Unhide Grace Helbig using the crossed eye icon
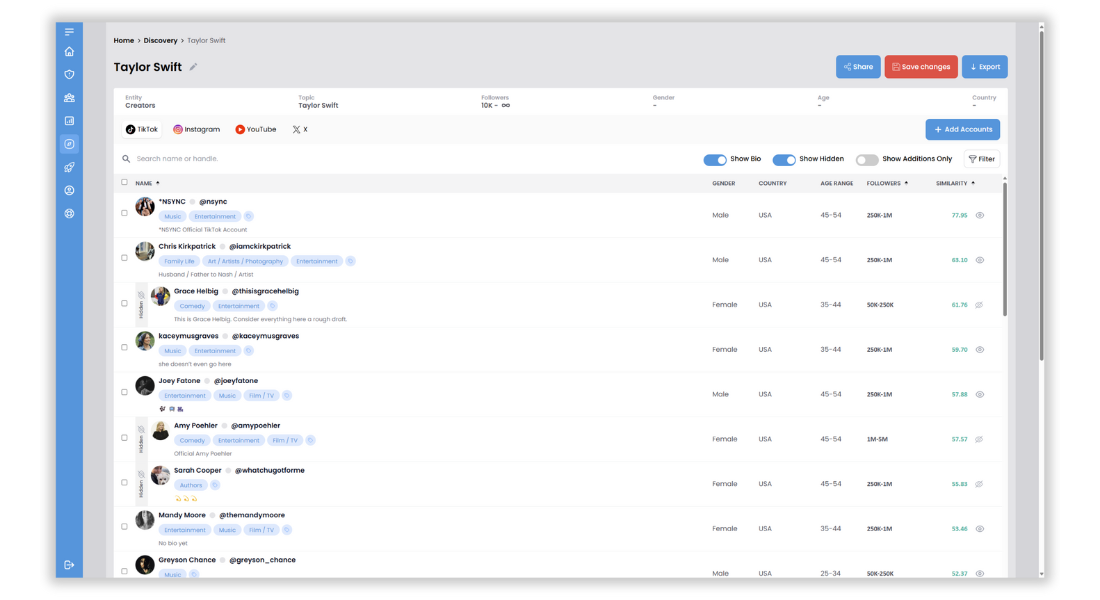Screen dimensions: 1100x600 [979, 305]
